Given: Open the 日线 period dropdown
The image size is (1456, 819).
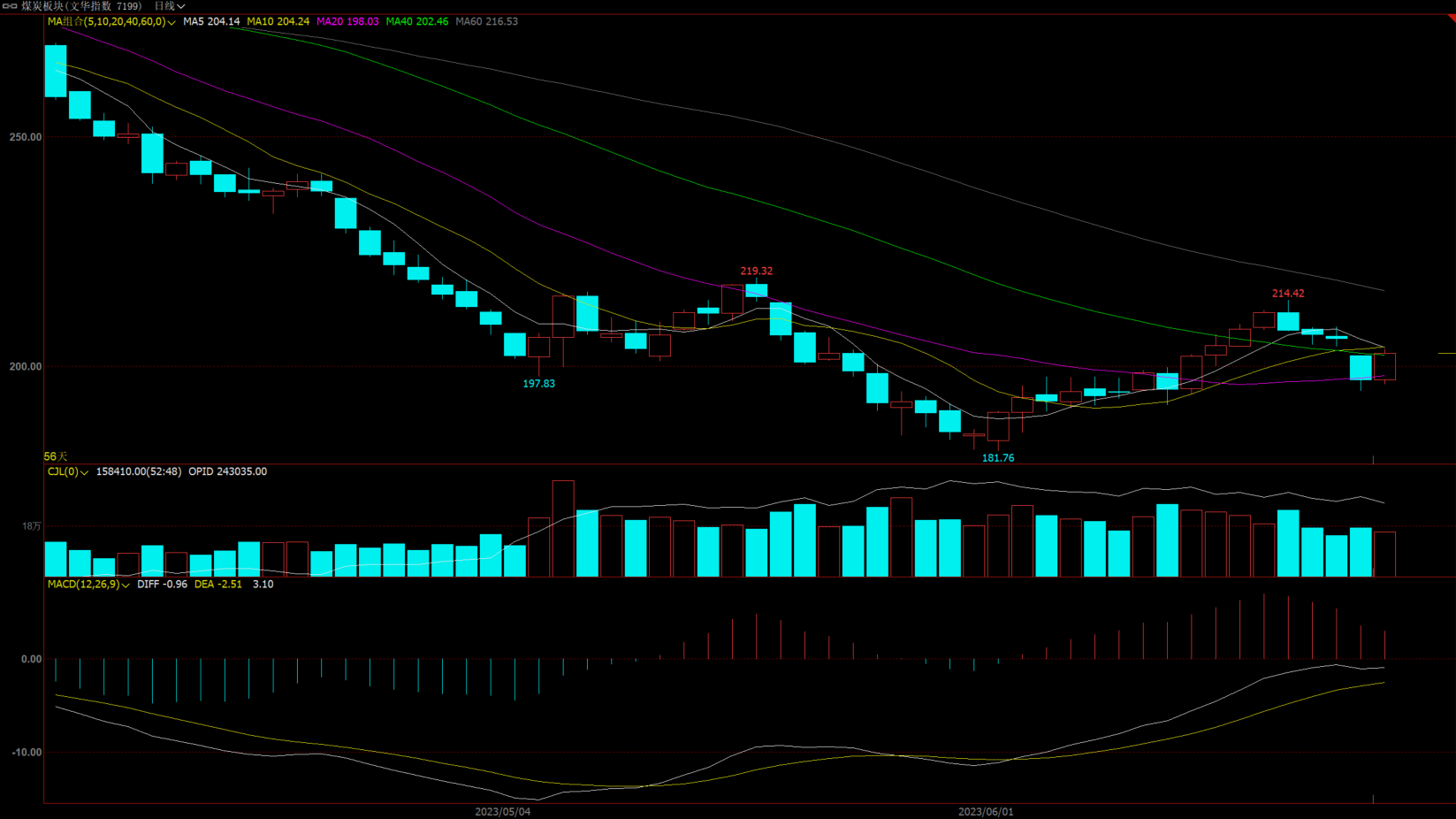Looking at the screenshot, I should tap(169, 6).
